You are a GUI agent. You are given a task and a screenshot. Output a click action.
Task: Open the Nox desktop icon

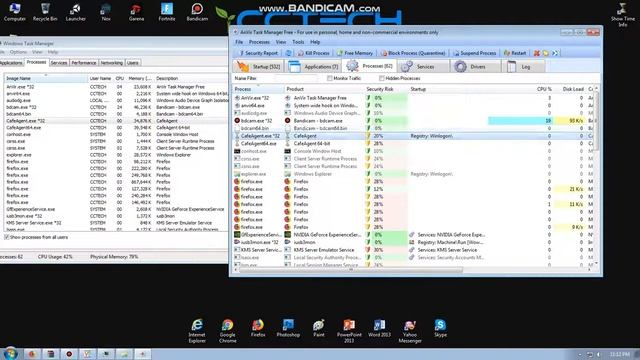(x=106, y=12)
